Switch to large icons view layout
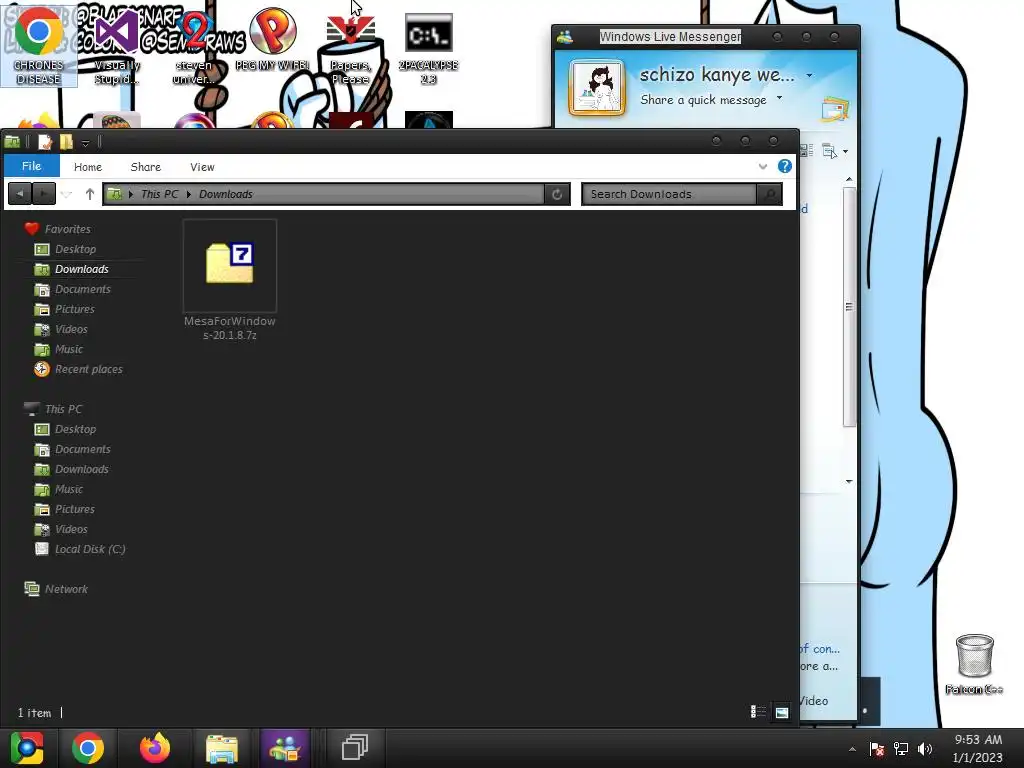Image resolution: width=1024 pixels, height=768 pixels. click(781, 712)
